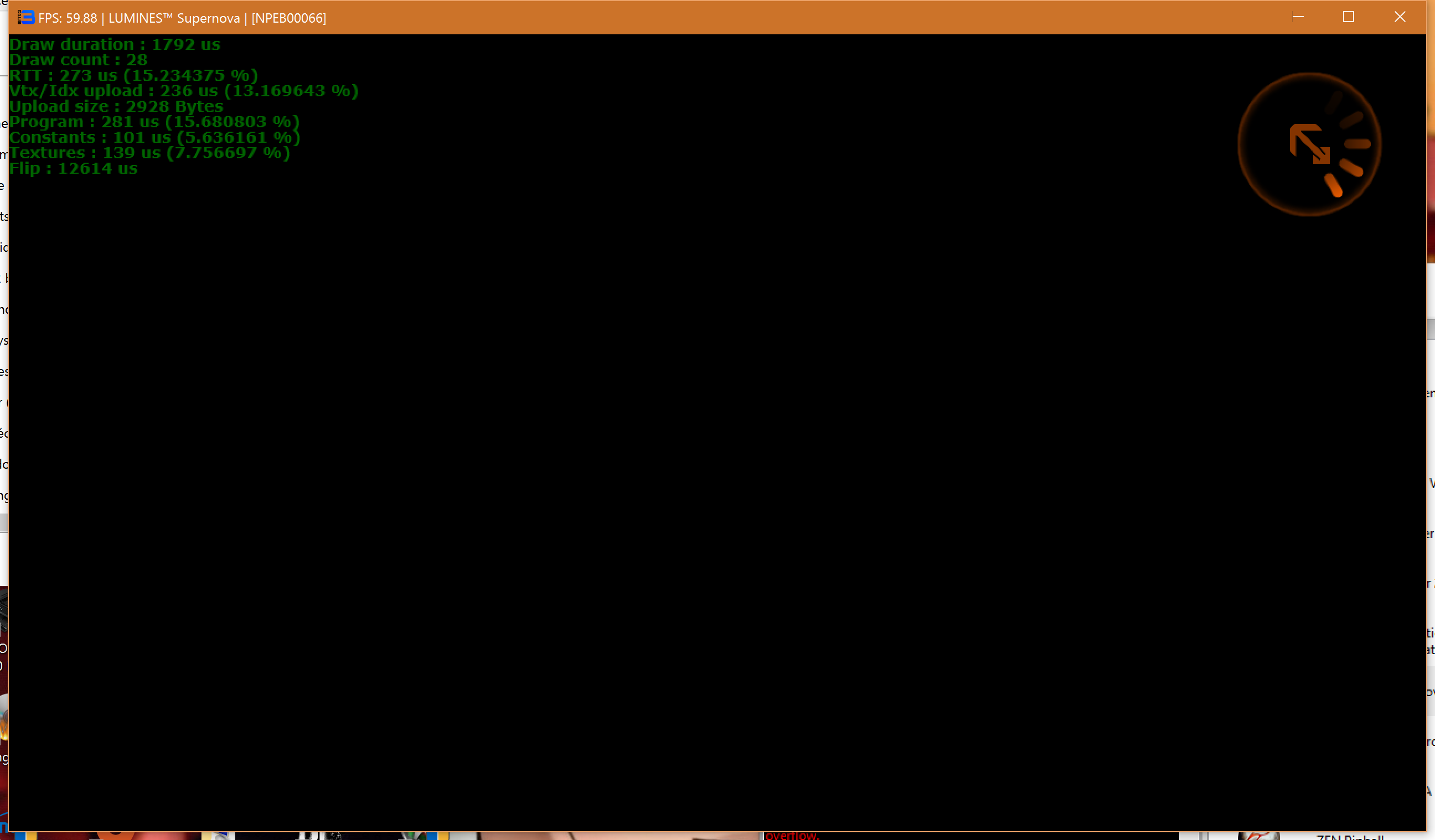Screen dimensions: 1435x840
Task: Minimize the LUMINES Supernova window
Action: pyautogui.click(x=1298, y=17)
